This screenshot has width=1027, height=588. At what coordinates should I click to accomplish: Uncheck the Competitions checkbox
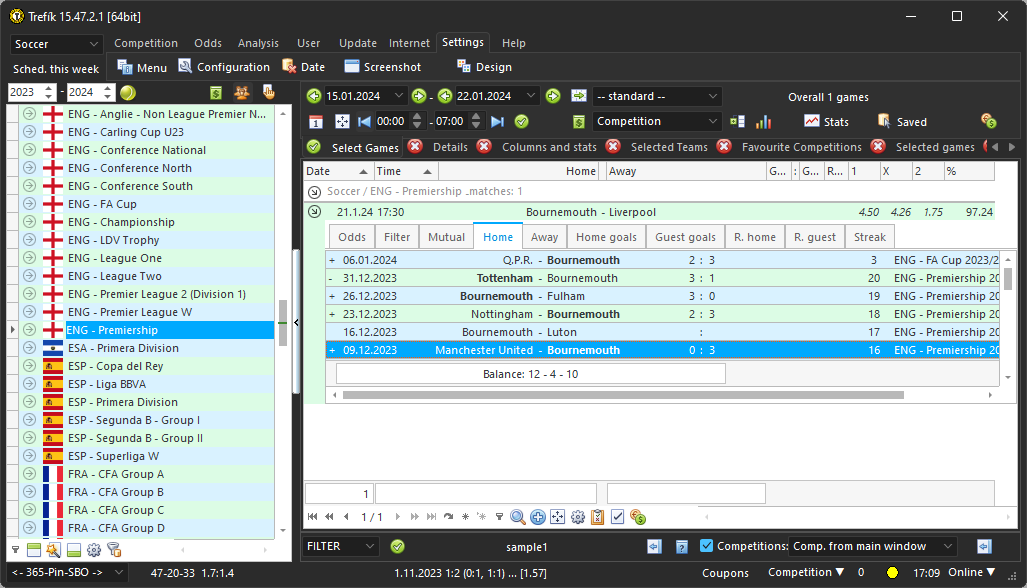click(707, 546)
